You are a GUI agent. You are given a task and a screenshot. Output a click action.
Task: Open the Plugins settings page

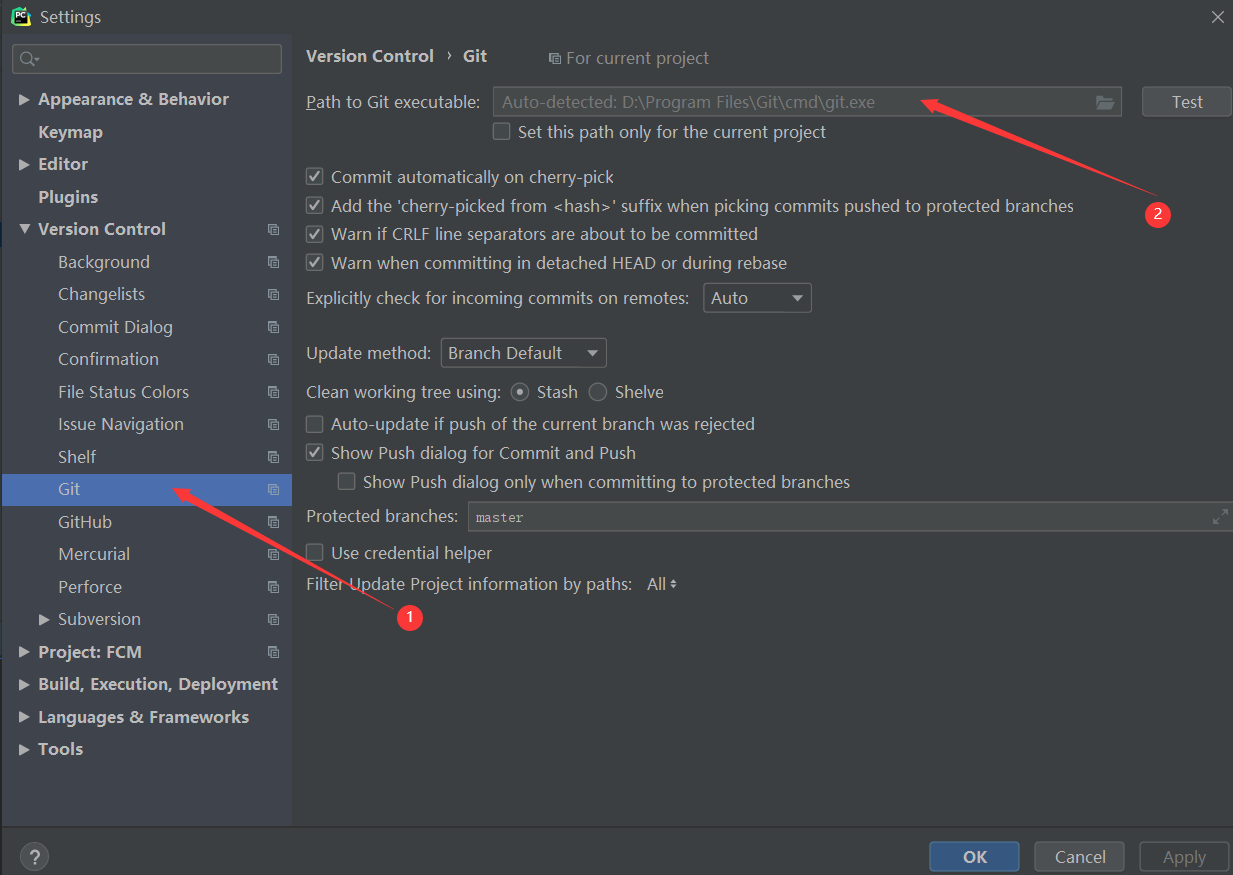click(68, 197)
